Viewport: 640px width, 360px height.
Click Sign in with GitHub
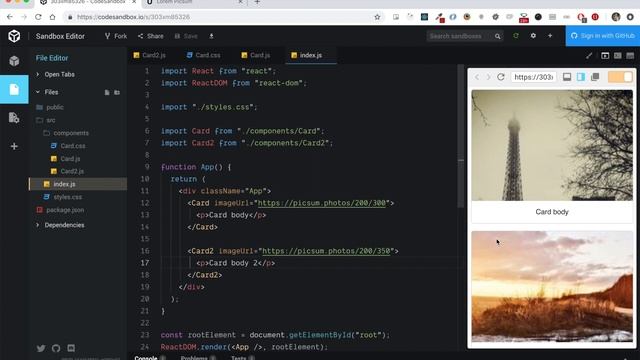603,36
